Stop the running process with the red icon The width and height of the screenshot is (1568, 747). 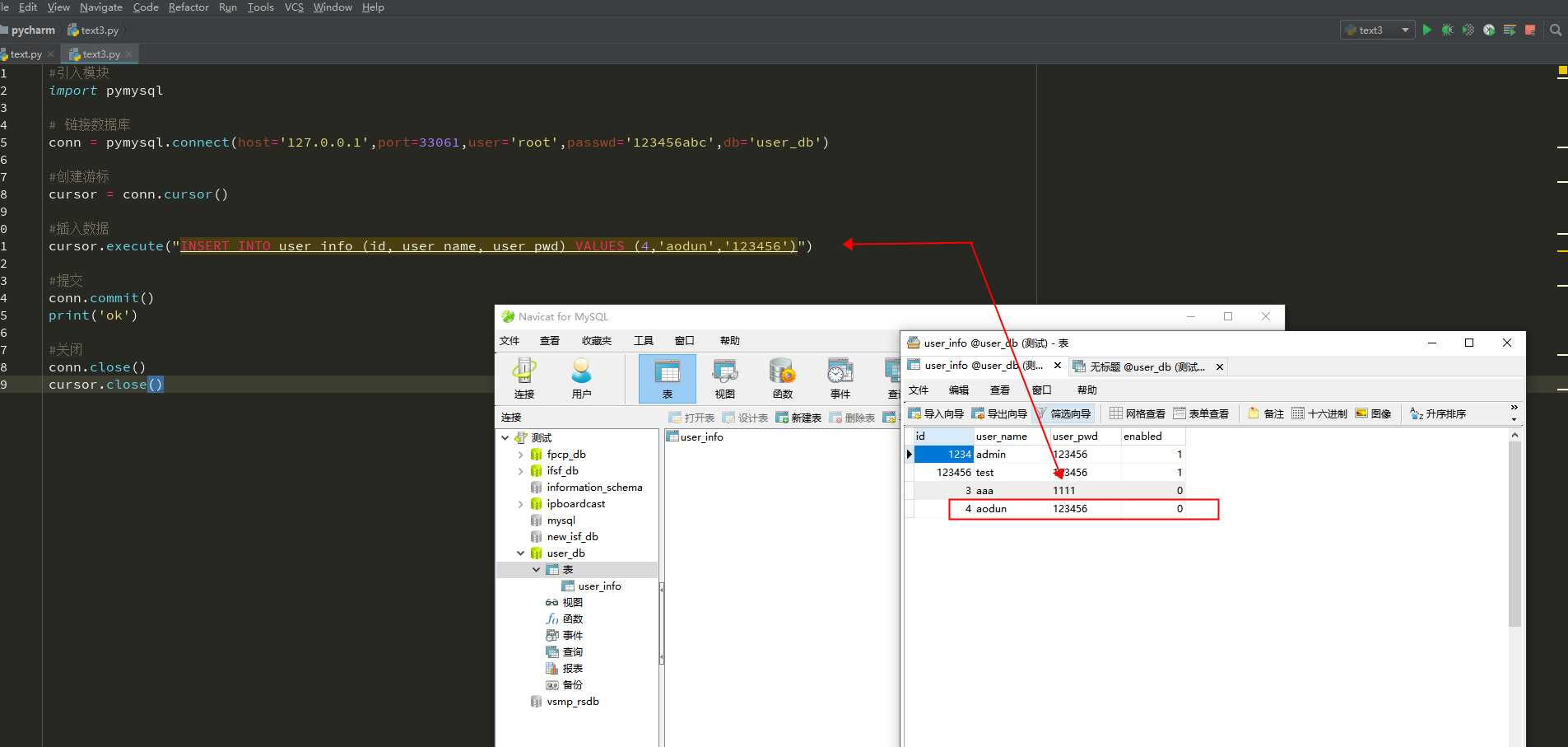[1530, 30]
